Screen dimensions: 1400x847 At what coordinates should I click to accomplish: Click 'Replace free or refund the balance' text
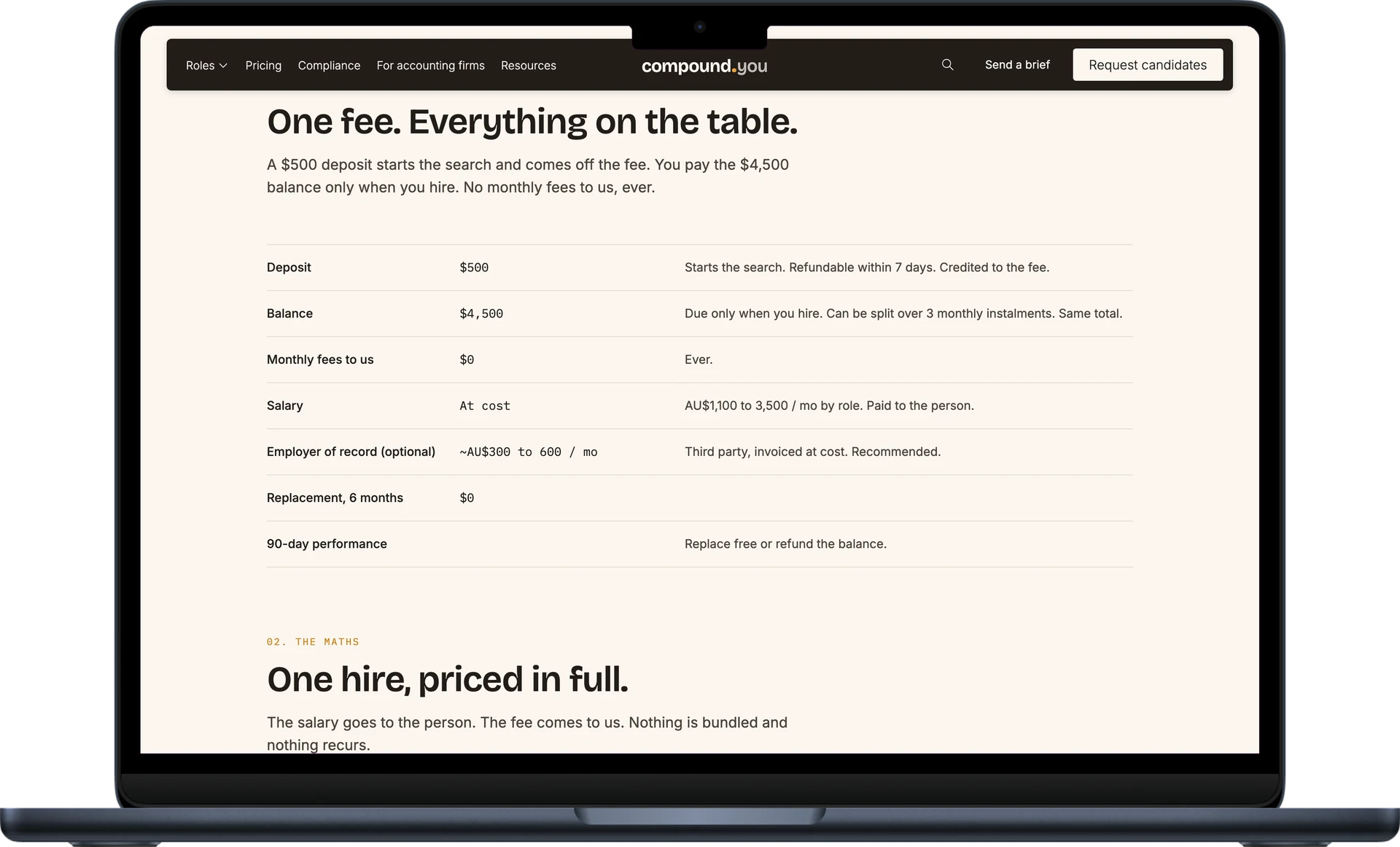(785, 544)
